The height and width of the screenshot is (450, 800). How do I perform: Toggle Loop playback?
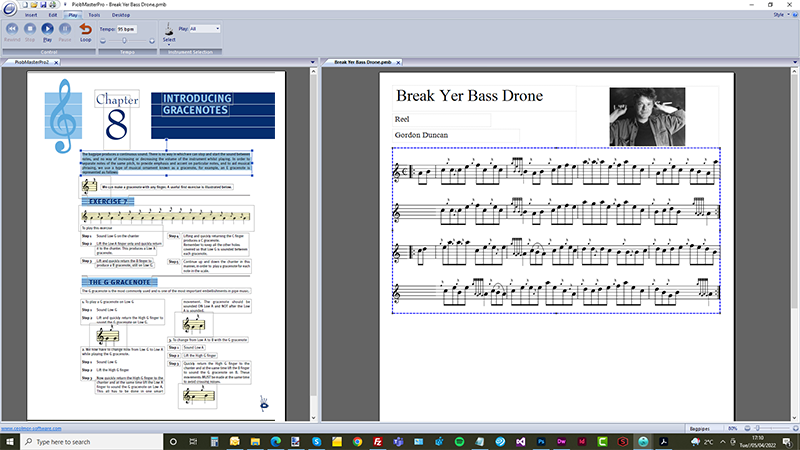coord(85,32)
